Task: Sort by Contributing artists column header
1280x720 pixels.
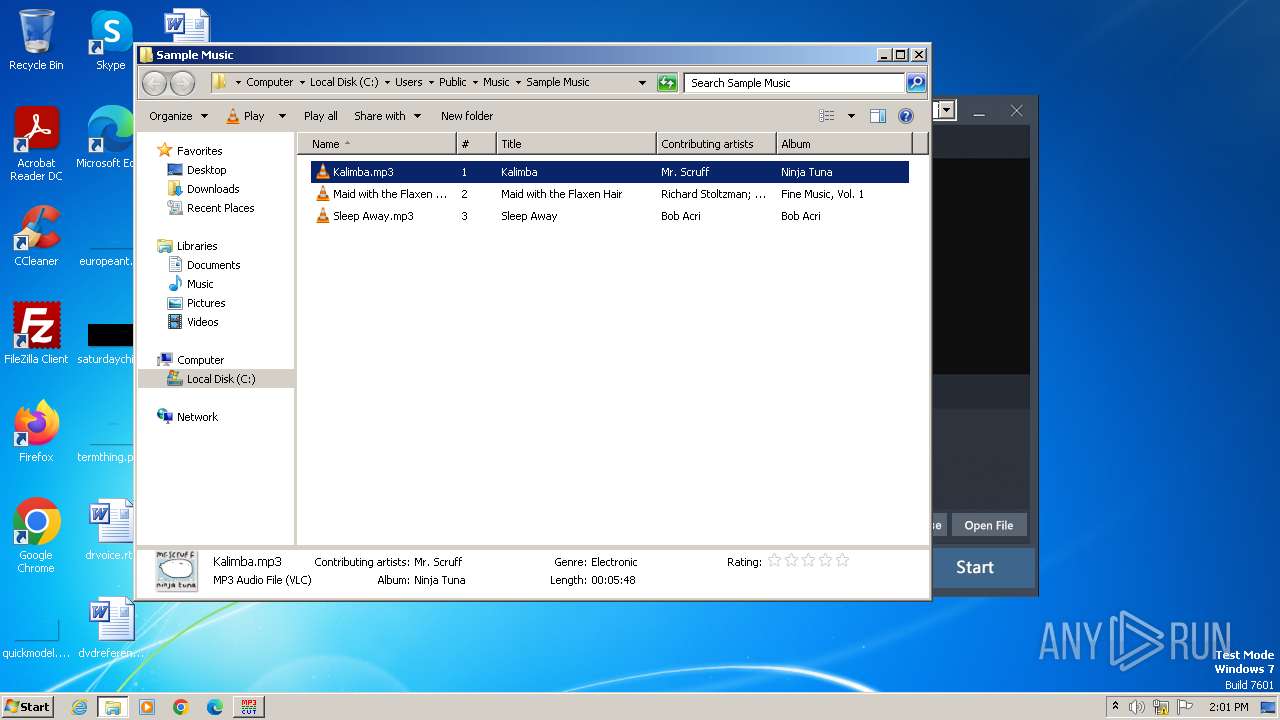Action: click(x=716, y=144)
